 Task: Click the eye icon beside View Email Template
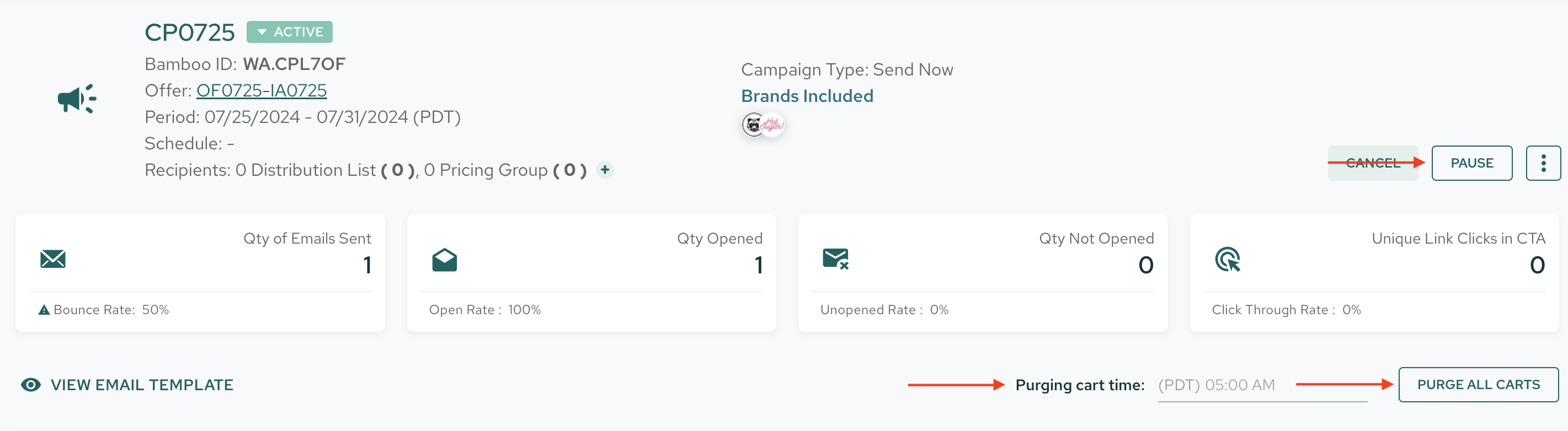30,385
